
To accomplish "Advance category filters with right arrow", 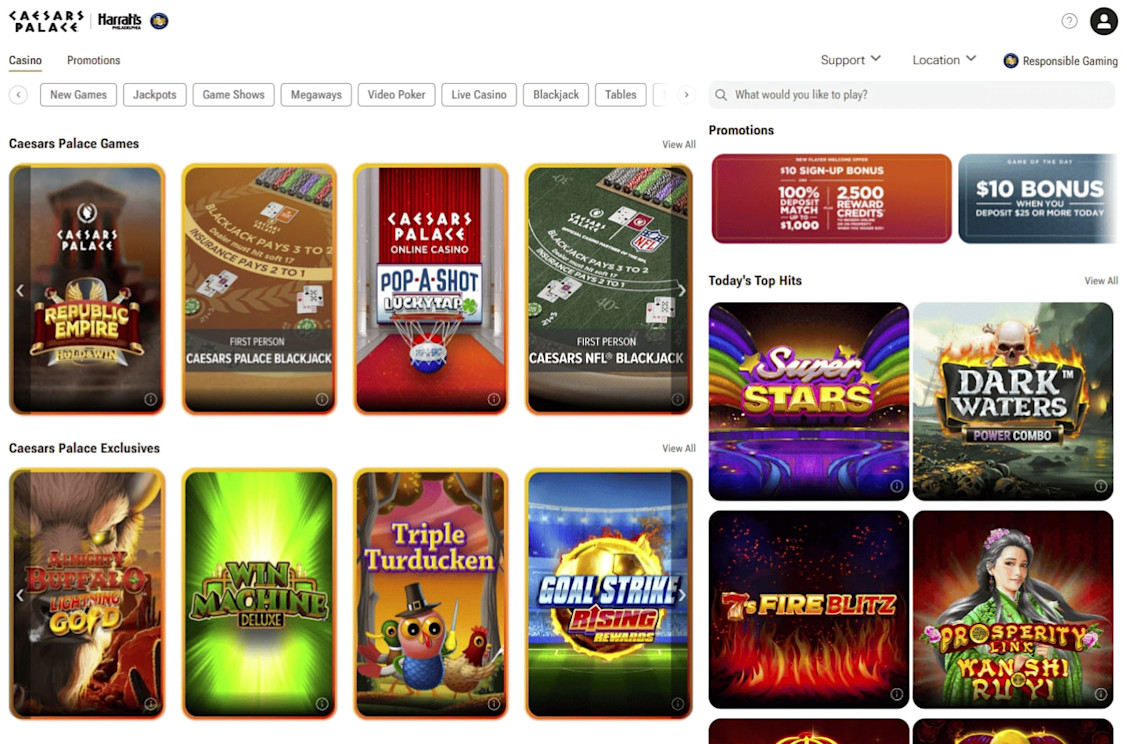I will pyautogui.click(x=686, y=94).
